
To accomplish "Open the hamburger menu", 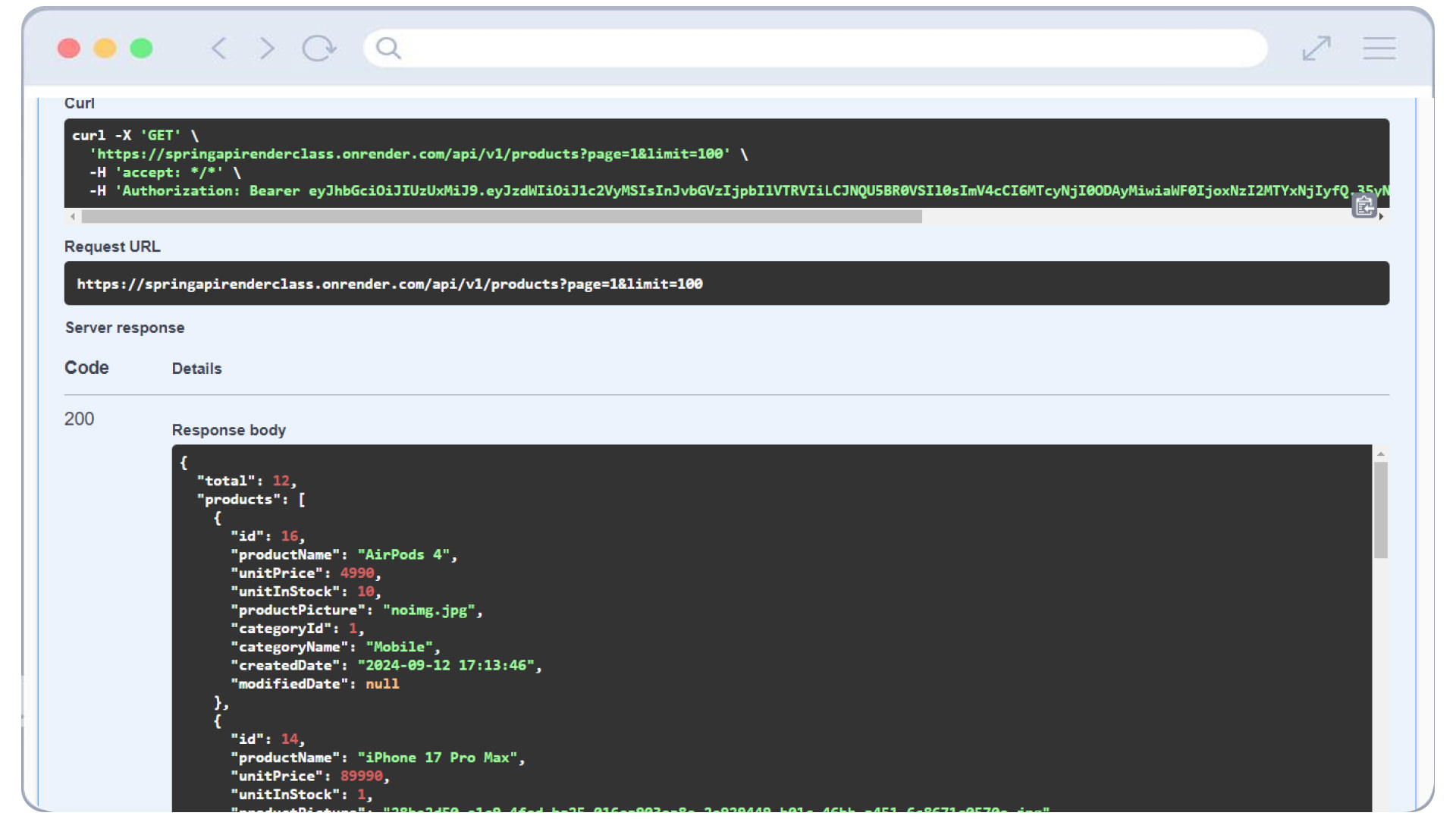I will coord(1379,49).
